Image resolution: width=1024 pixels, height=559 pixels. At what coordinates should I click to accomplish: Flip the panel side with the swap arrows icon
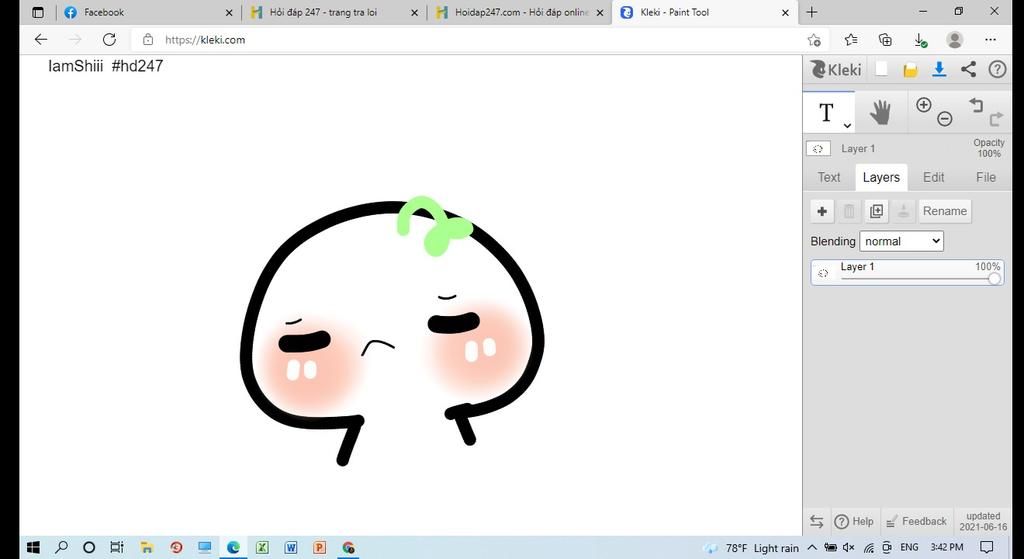tap(816, 521)
